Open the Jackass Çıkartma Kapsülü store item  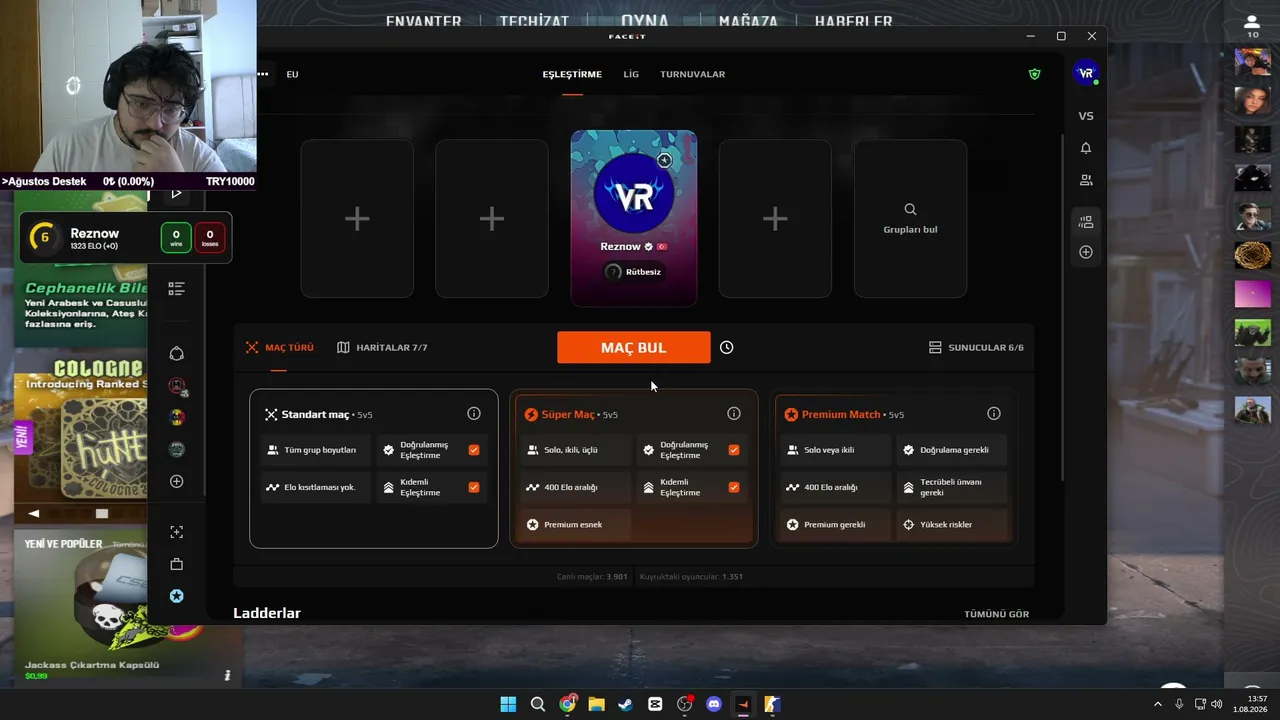tap(92, 664)
